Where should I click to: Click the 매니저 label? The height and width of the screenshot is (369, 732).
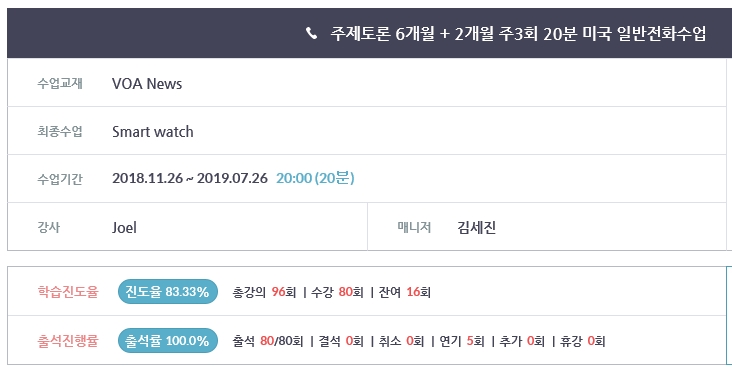414,227
